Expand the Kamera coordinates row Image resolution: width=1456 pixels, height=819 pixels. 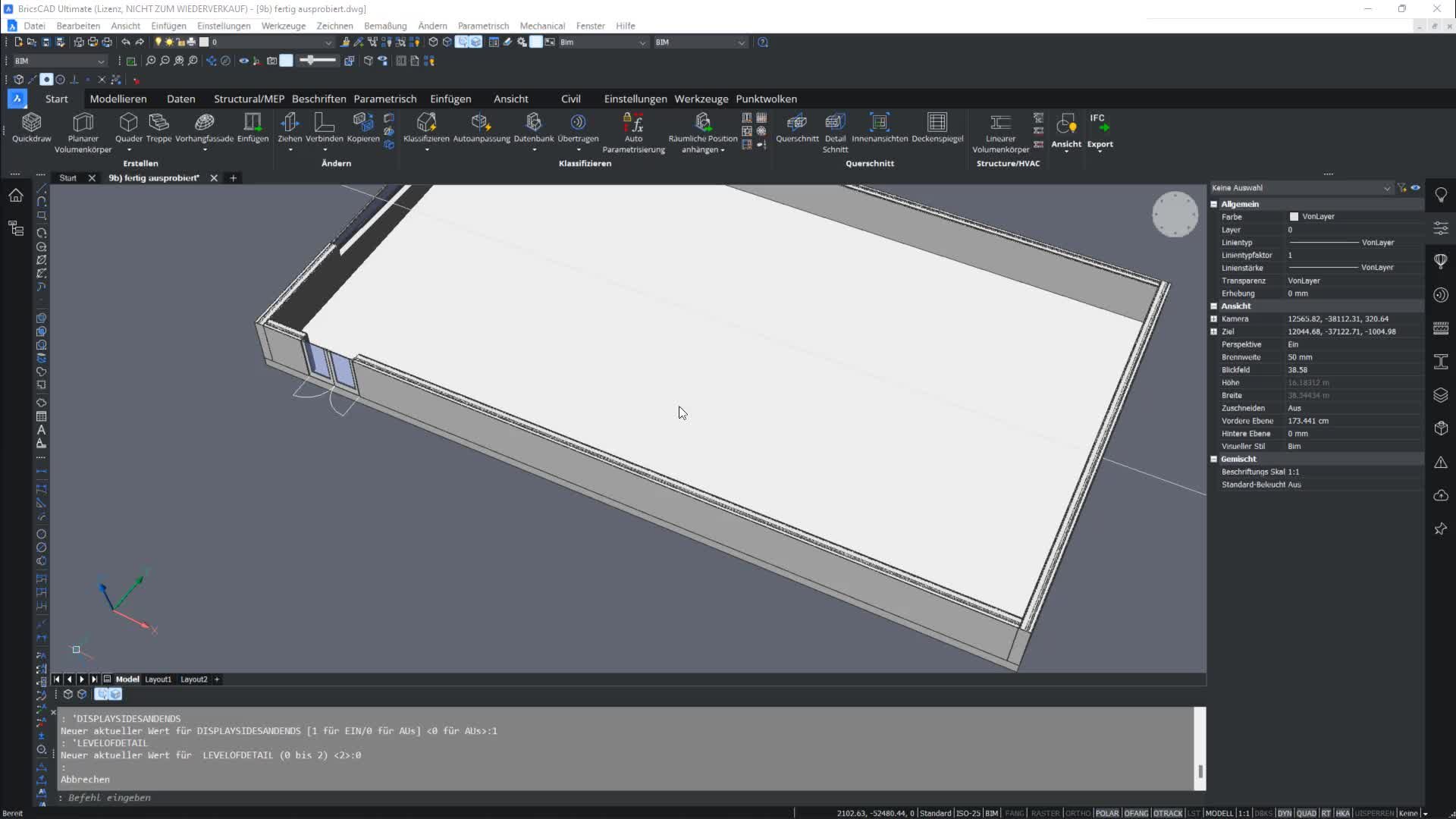tap(1213, 318)
